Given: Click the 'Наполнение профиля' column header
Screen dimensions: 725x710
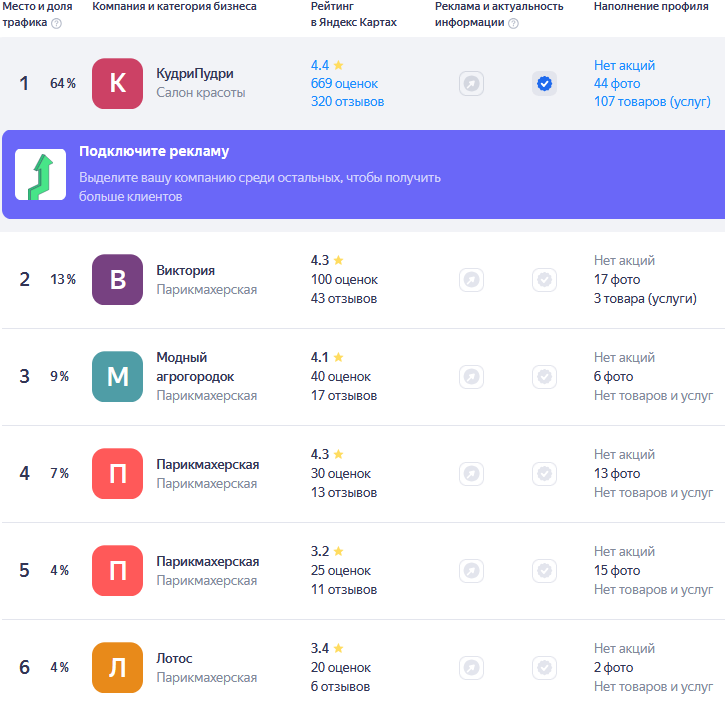Looking at the screenshot, I should (x=651, y=6).
